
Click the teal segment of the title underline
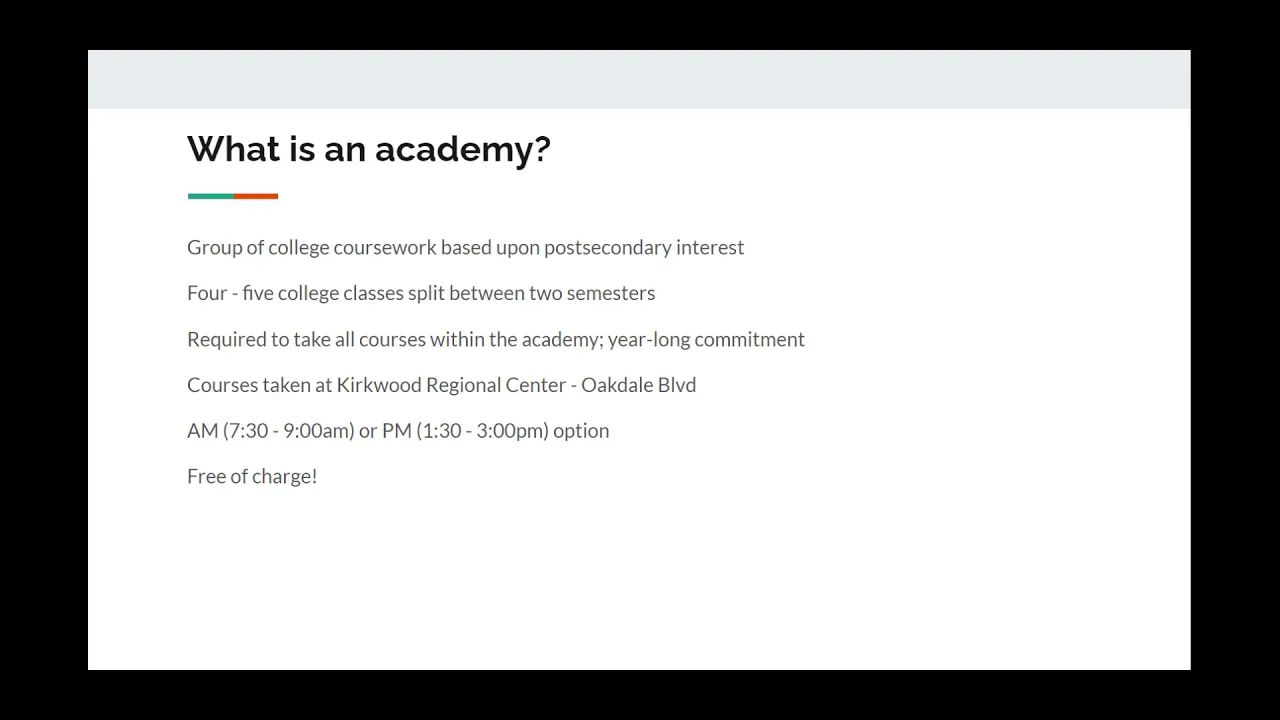[210, 196]
